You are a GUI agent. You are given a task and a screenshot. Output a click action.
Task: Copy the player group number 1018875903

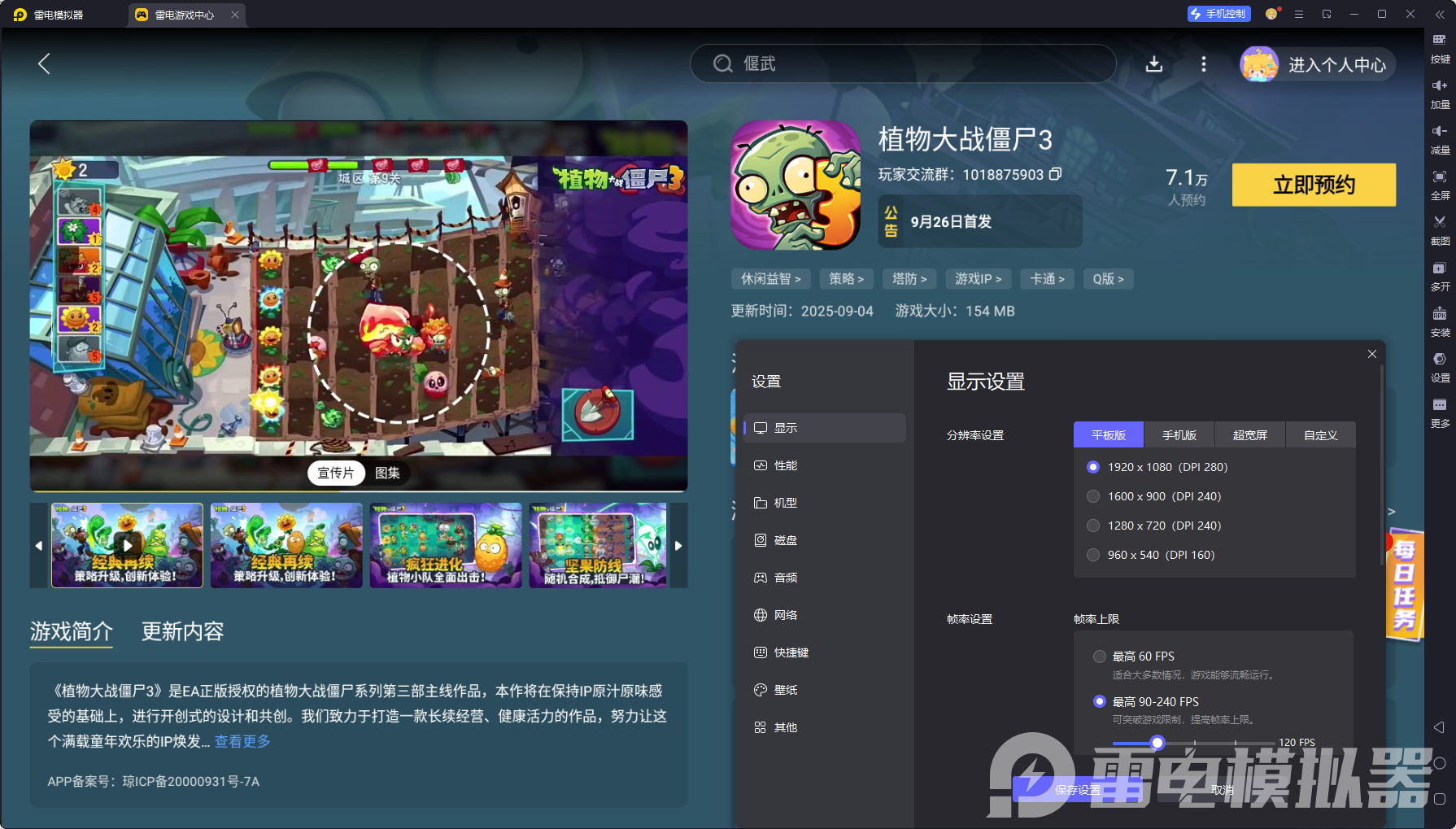(x=1056, y=174)
